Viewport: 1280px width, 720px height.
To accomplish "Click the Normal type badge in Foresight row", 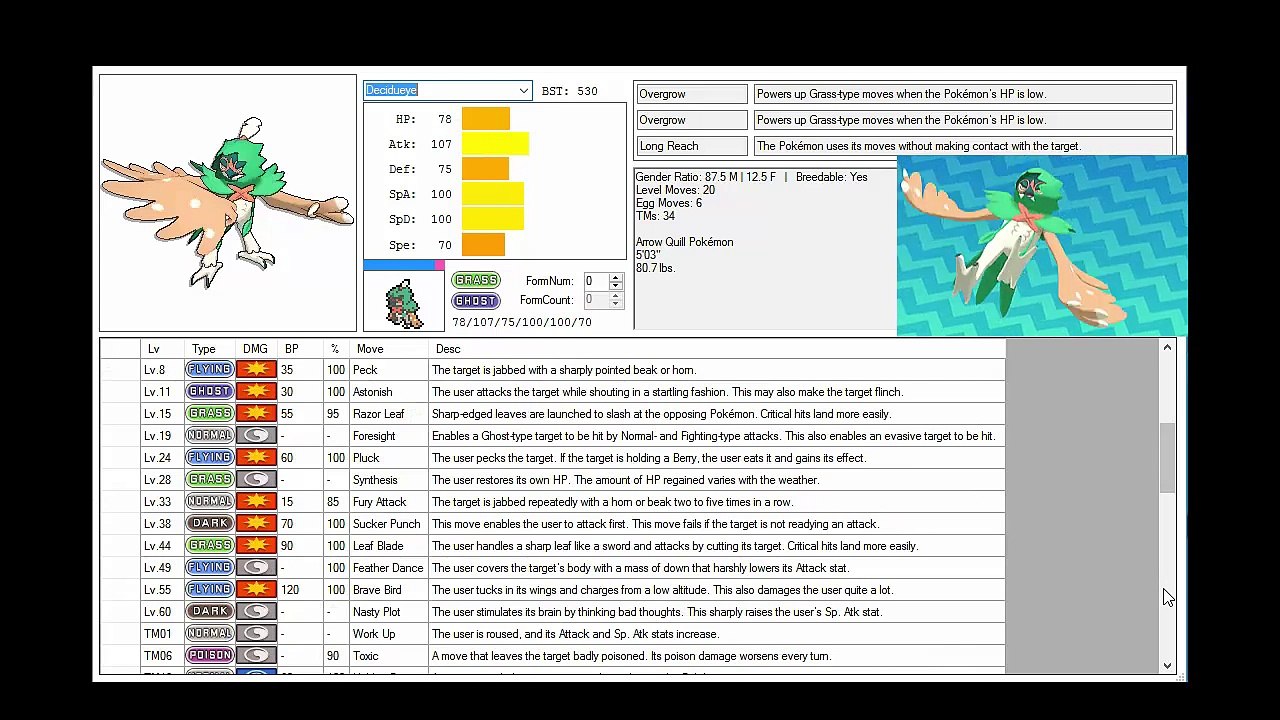I will point(209,436).
